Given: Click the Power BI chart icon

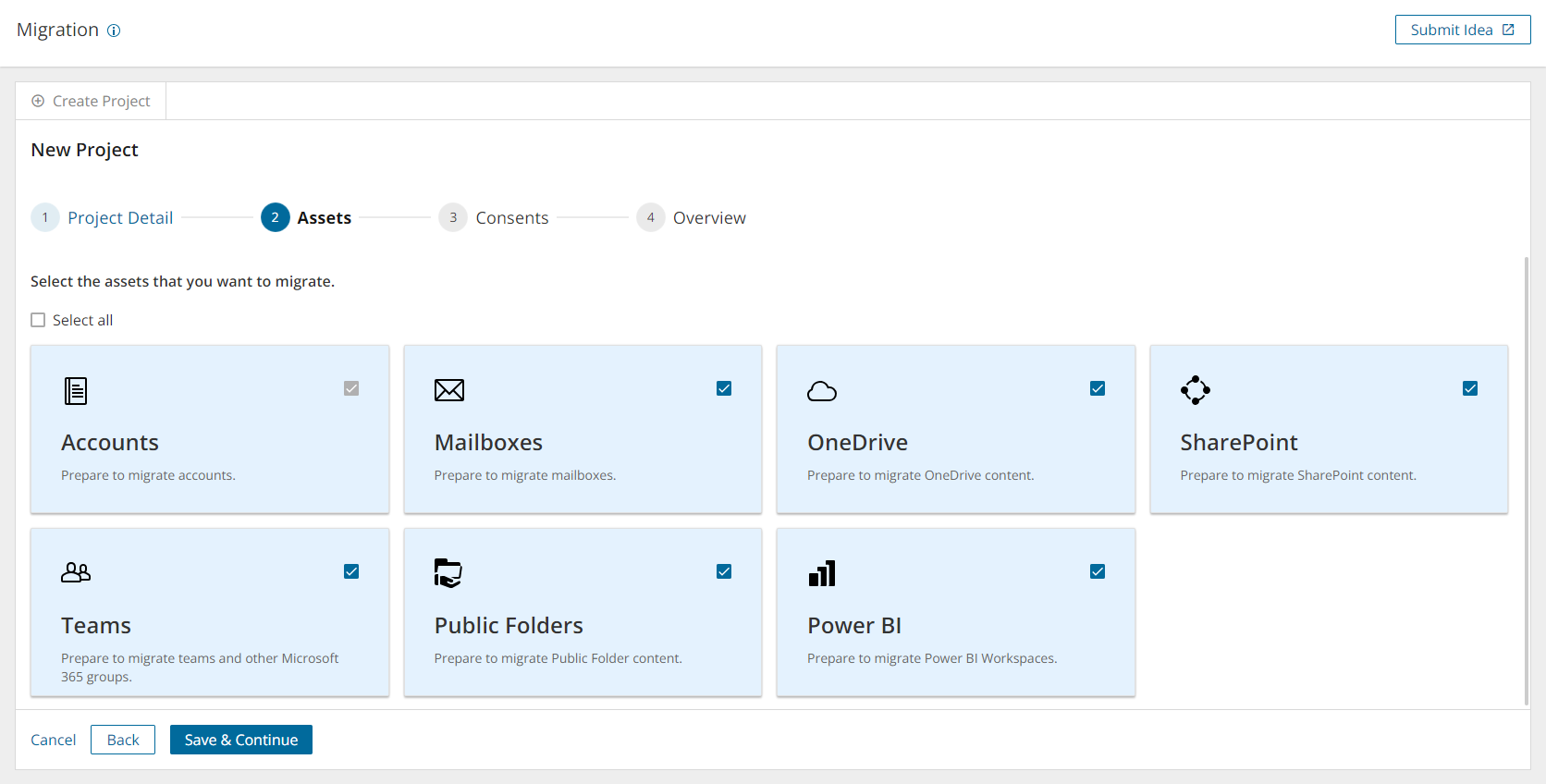Looking at the screenshot, I should pos(822,573).
